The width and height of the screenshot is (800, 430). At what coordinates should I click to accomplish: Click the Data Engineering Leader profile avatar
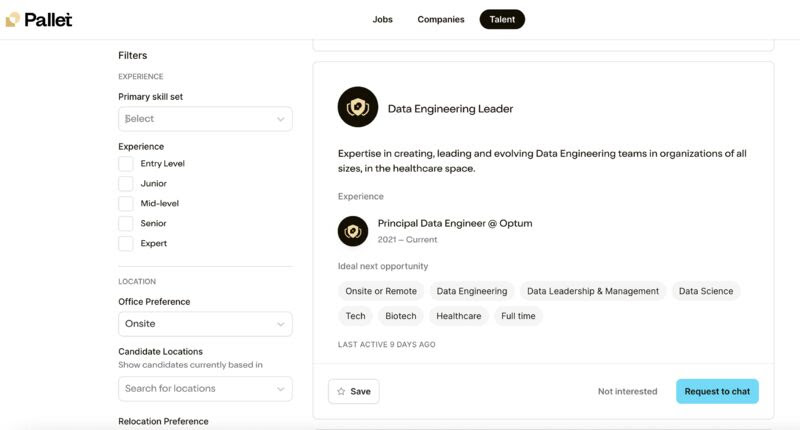(x=358, y=107)
